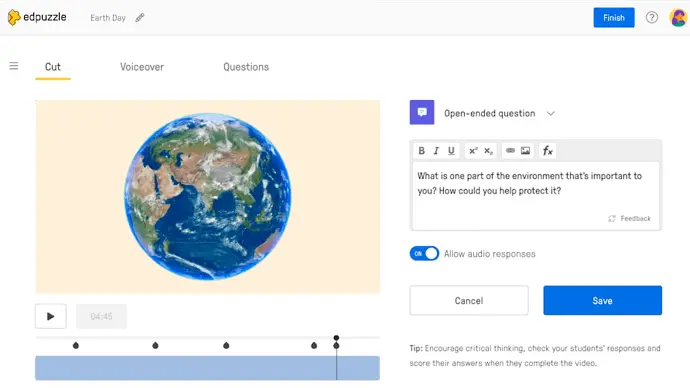The height and width of the screenshot is (388, 690).
Task: Click the purple open-ended question icon
Action: (x=422, y=112)
